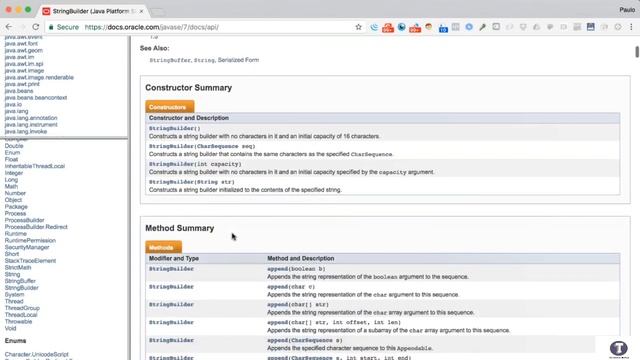The width and height of the screenshot is (640, 360).
Task: Click CharSequence in the second constructor description
Action: pos(371,154)
